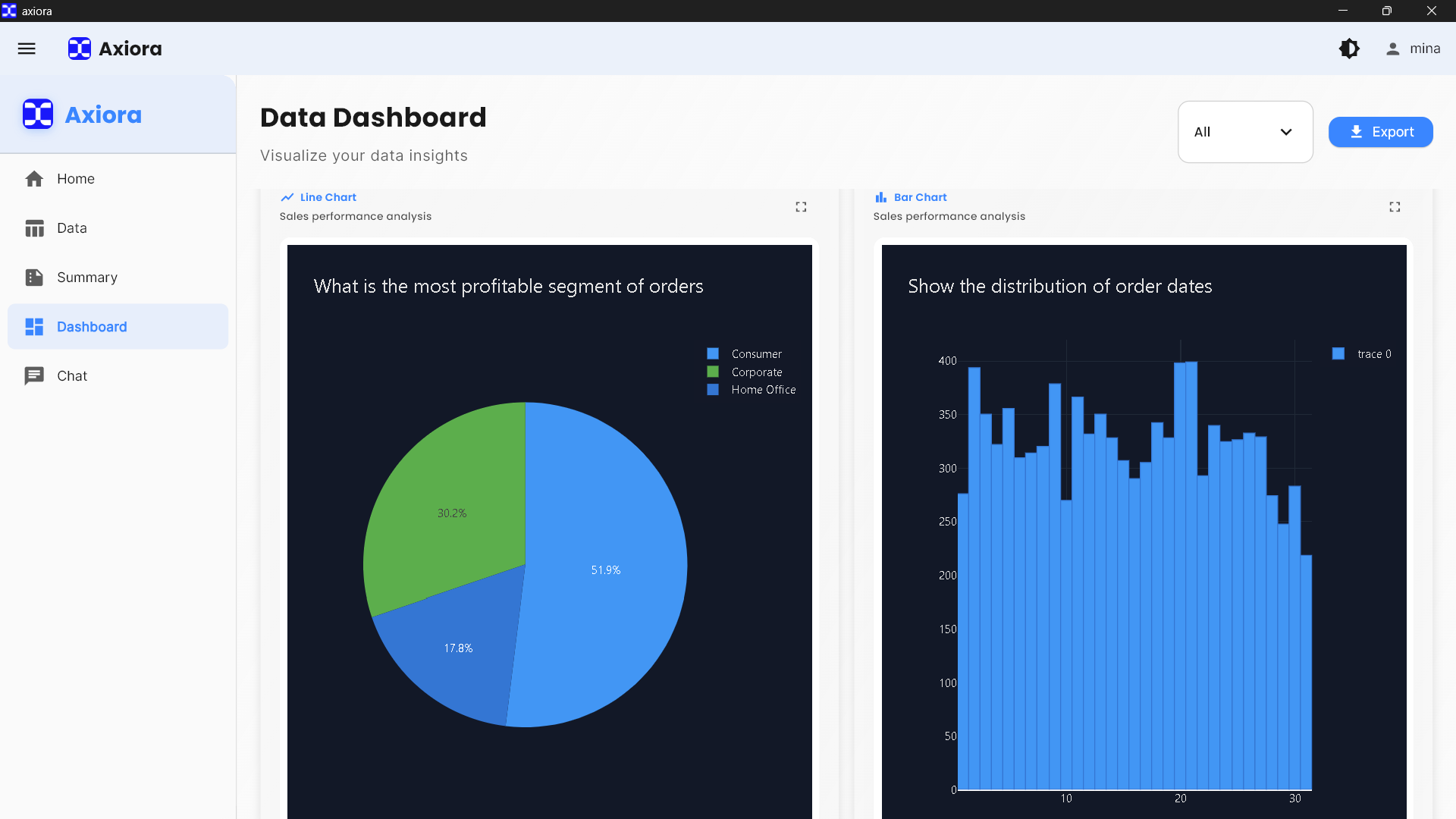Expand Line Chart card to fullscreen
Image resolution: width=1456 pixels, height=819 pixels.
click(801, 207)
